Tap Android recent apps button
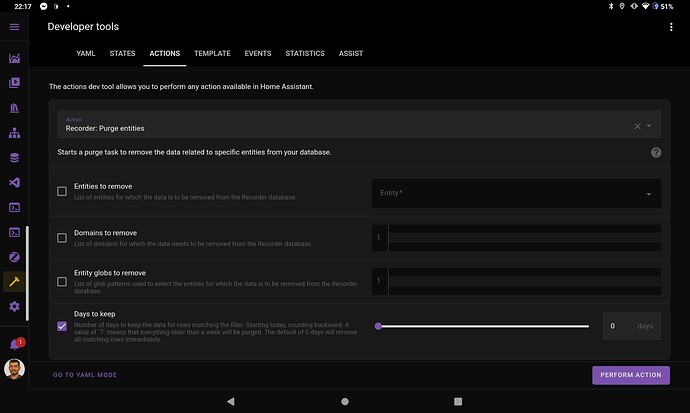 458,401
